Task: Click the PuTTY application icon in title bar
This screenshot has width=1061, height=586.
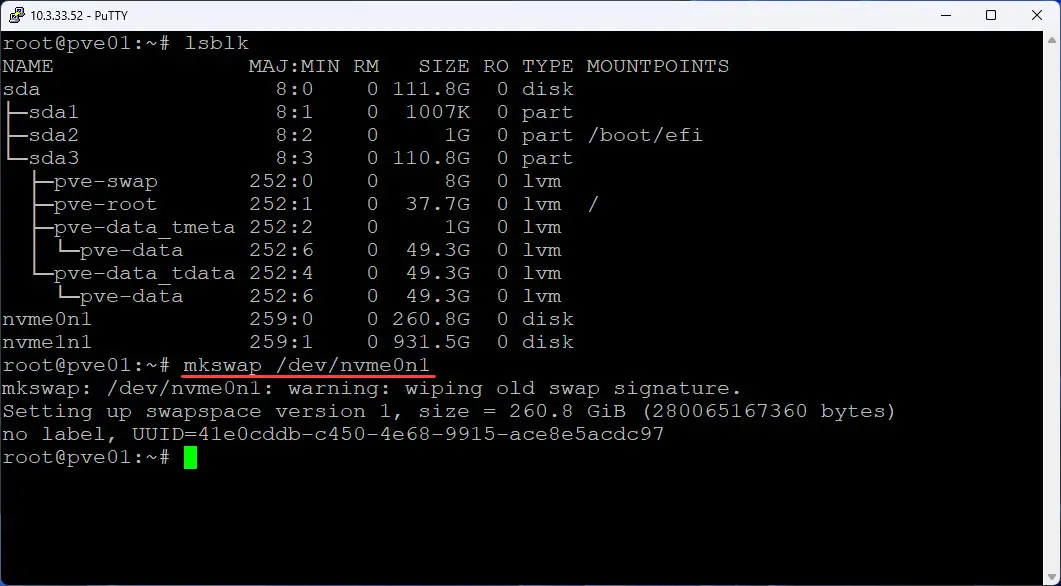Action: click(x=14, y=15)
